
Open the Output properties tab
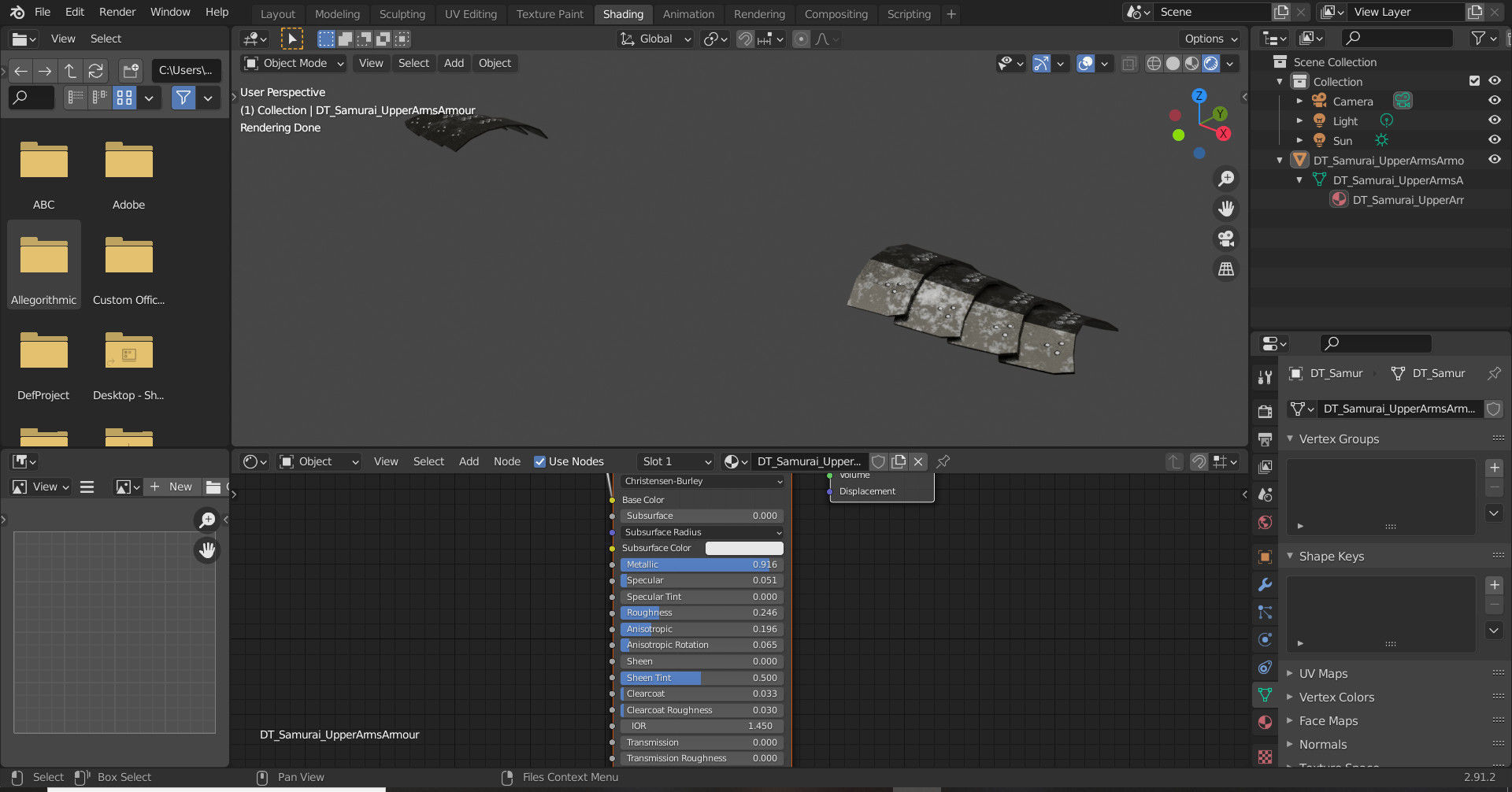(1265, 439)
